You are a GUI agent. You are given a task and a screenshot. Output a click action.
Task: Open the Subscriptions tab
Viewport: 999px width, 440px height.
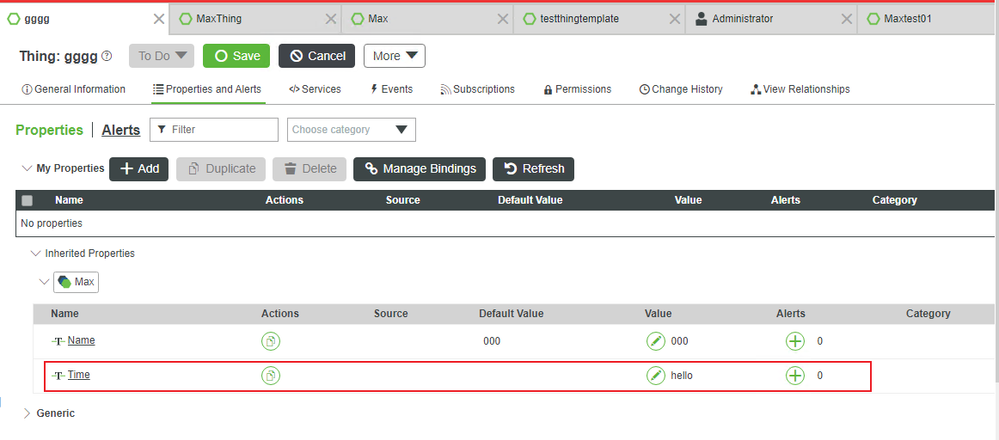pyautogui.click(x=478, y=89)
